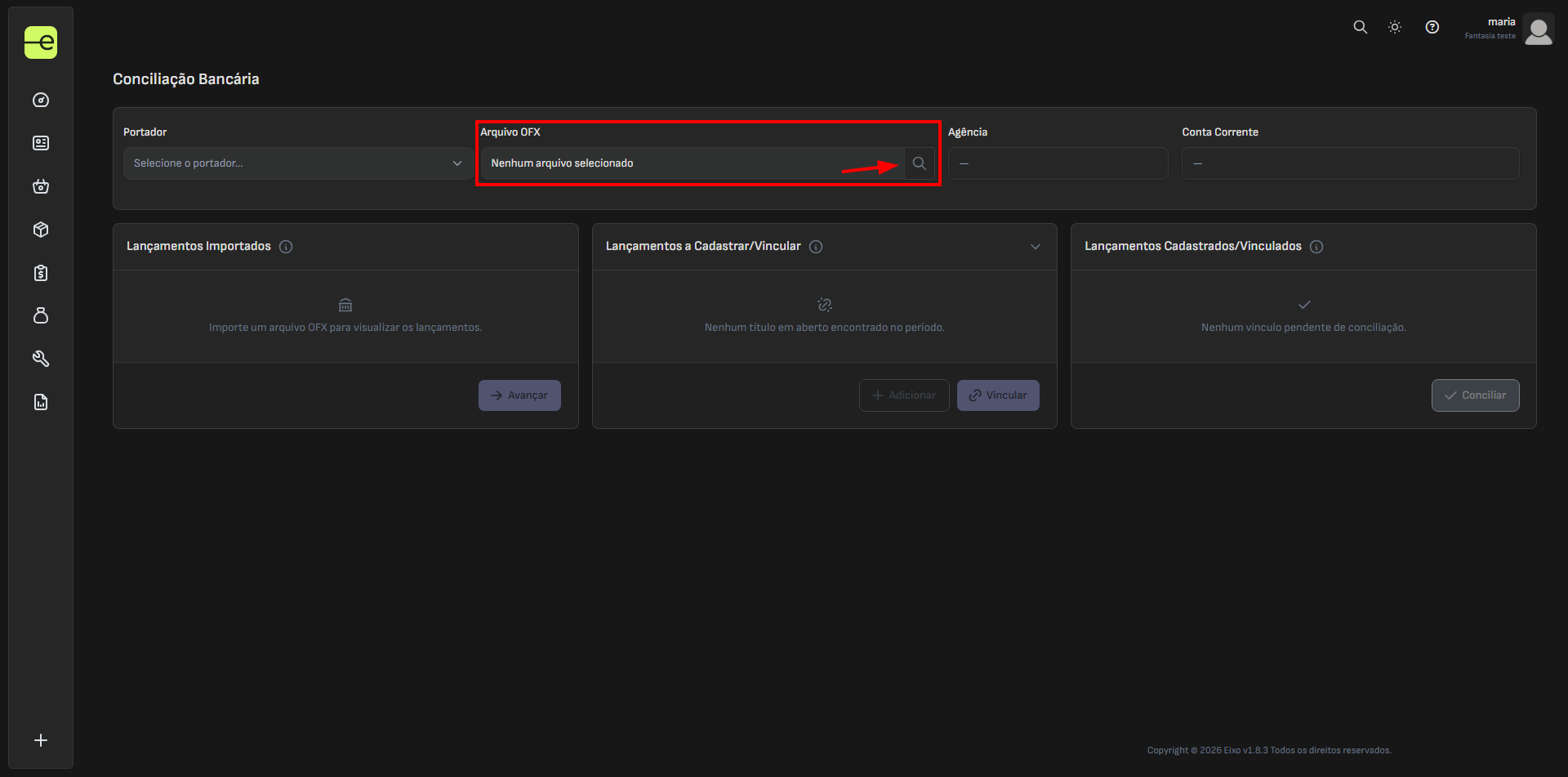The image size is (1568, 777).
Task: Click the Conciliar button
Action: (x=1475, y=395)
